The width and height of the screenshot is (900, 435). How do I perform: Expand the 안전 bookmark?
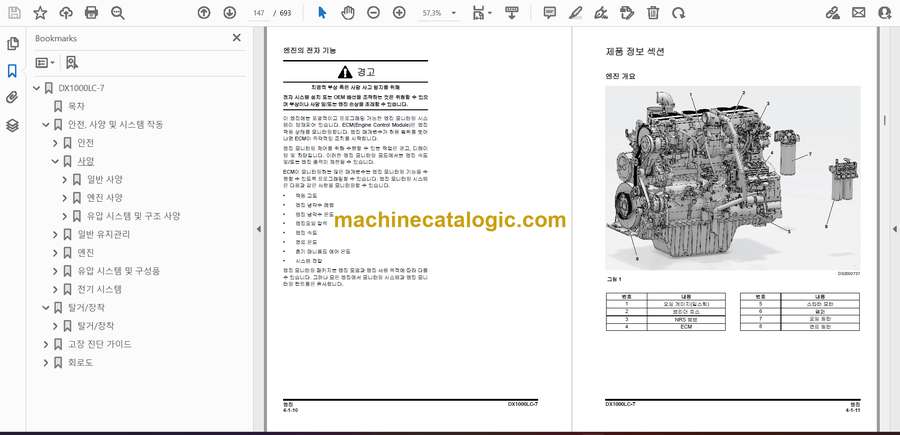(55, 143)
